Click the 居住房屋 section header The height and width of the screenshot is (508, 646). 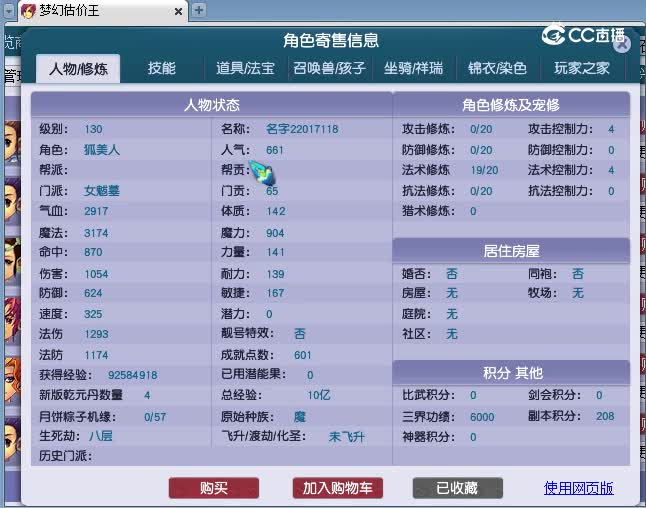[511, 250]
